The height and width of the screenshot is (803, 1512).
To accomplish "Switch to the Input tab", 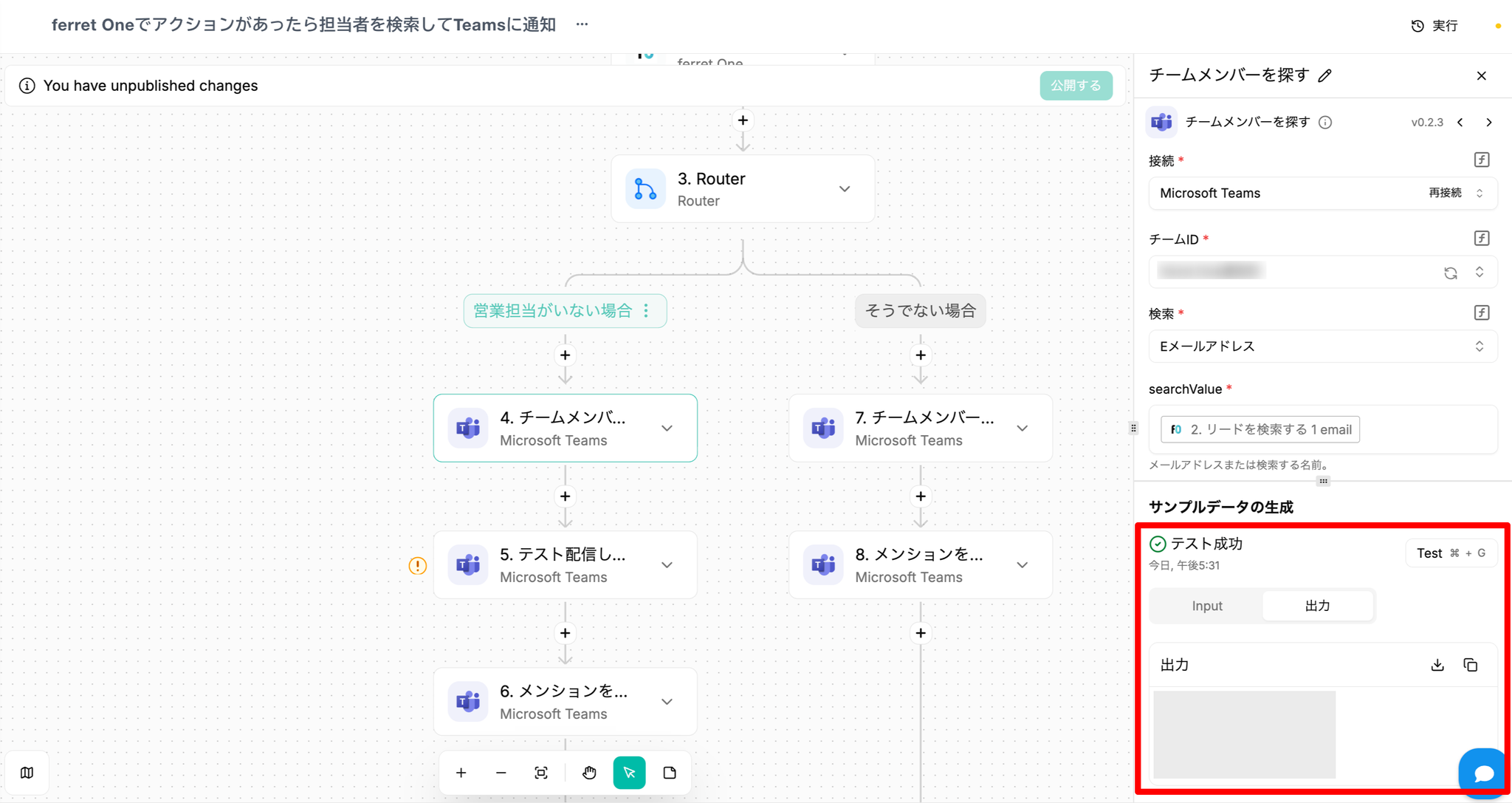I will click(1206, 606).
